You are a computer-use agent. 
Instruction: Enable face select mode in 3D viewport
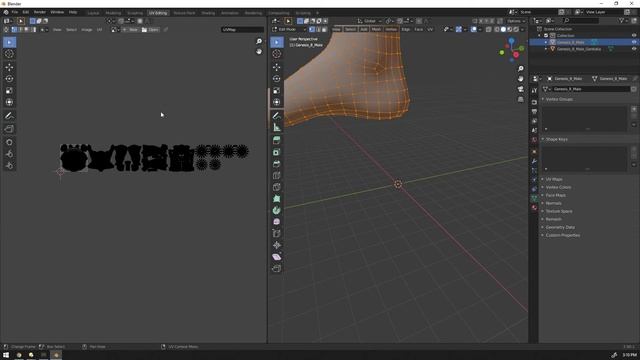[324, 29]
